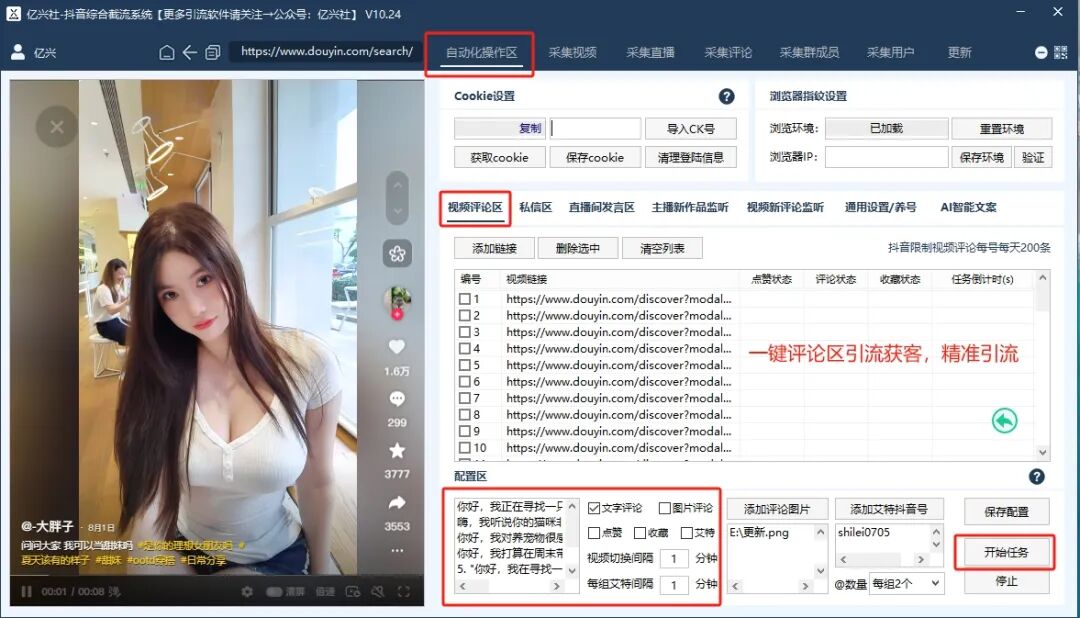
Task: Click the 保存配置 button
Action: coord(1006,512)
